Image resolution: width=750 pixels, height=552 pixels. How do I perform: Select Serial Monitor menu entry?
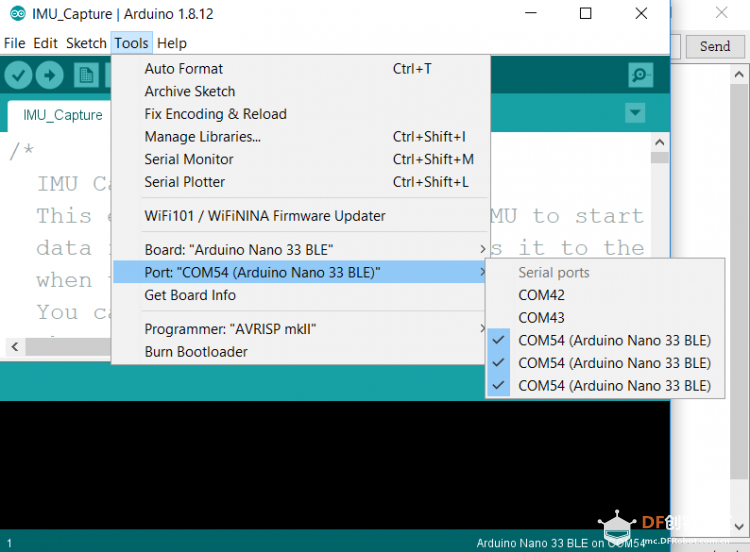300,159
